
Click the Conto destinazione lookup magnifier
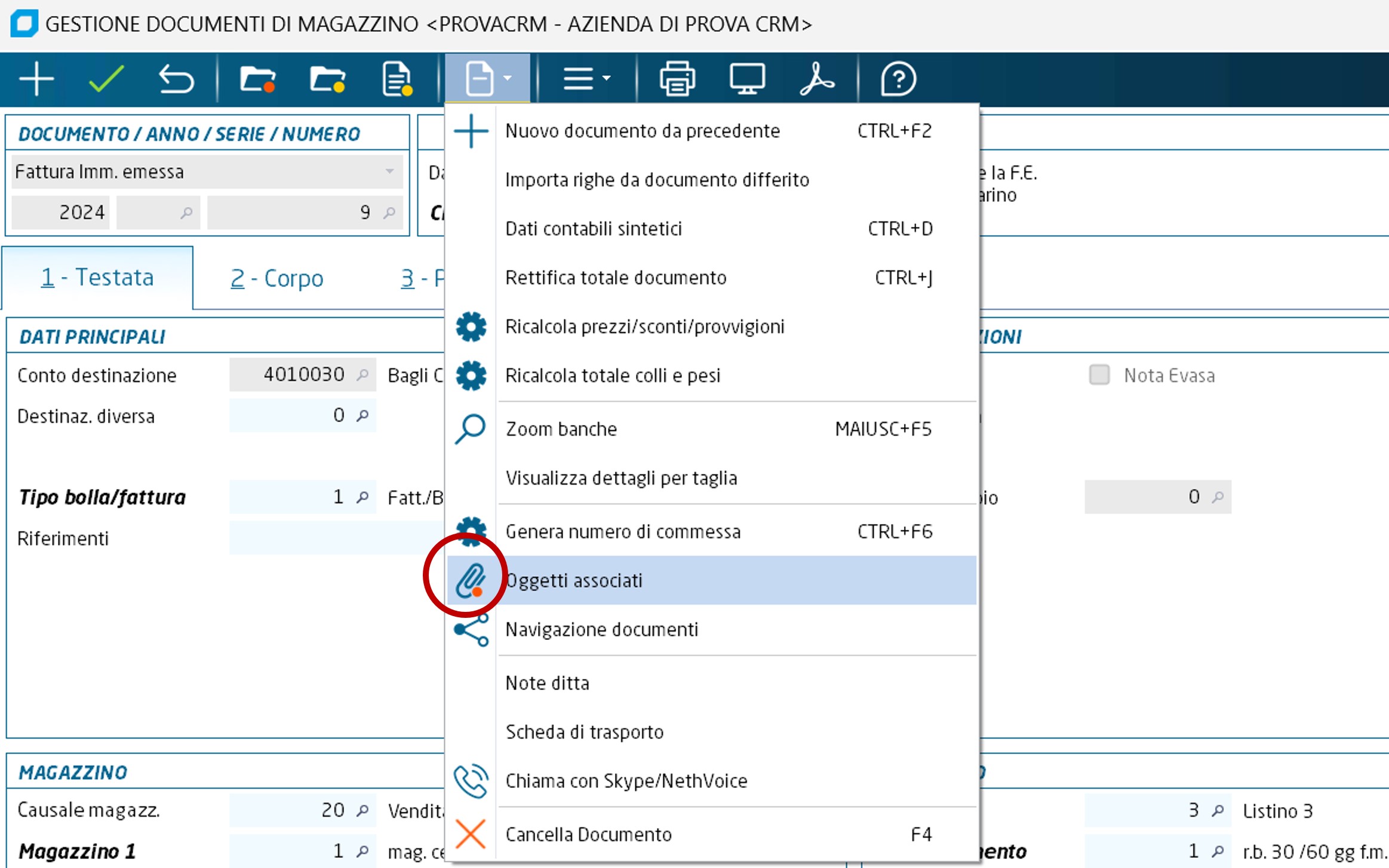coord(362,375)
